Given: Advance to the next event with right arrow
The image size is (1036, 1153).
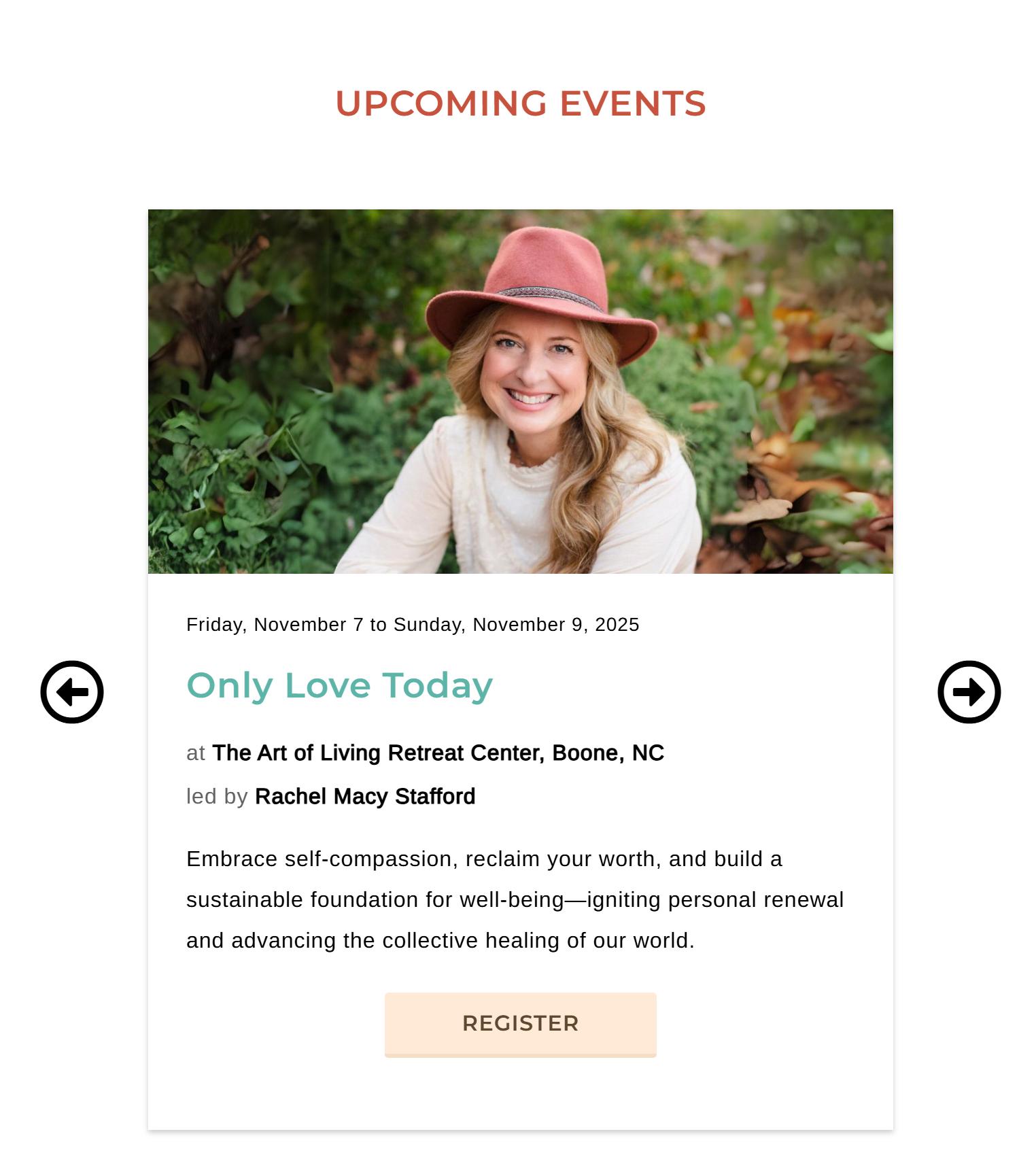Looking at the screenshot, I should [x=969, y=692].
